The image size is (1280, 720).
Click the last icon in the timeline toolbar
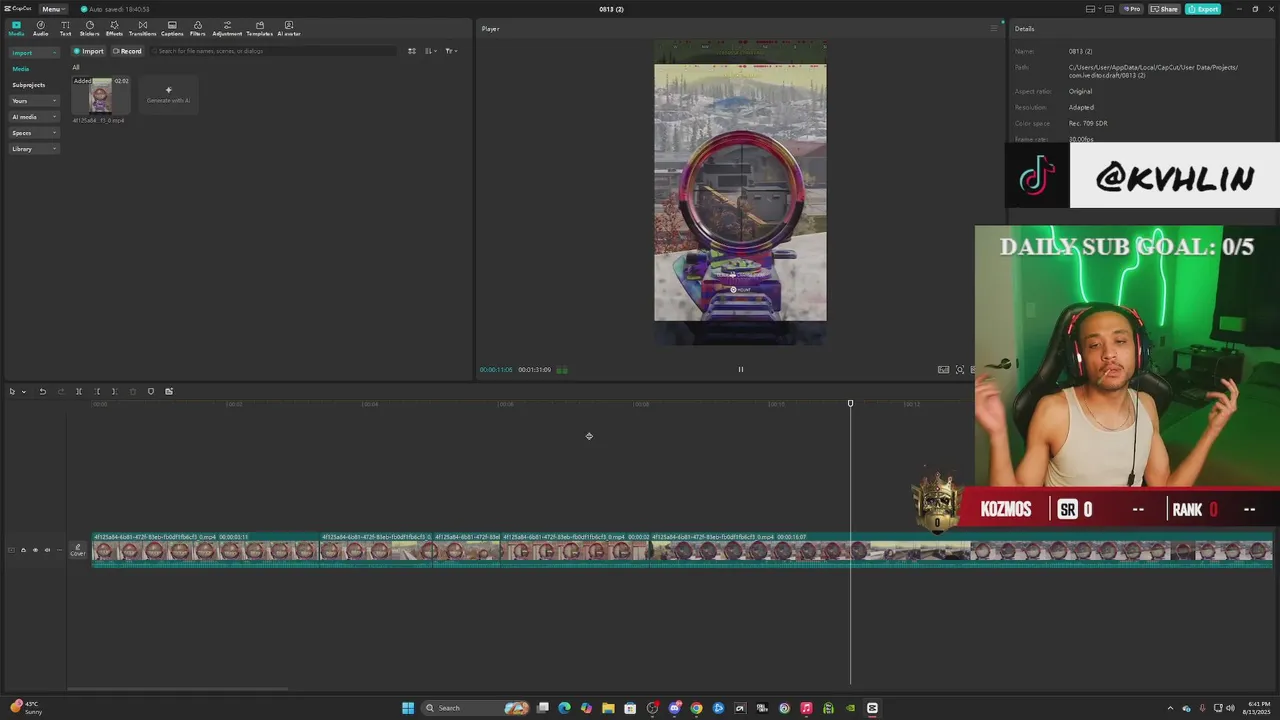point(169,391)
